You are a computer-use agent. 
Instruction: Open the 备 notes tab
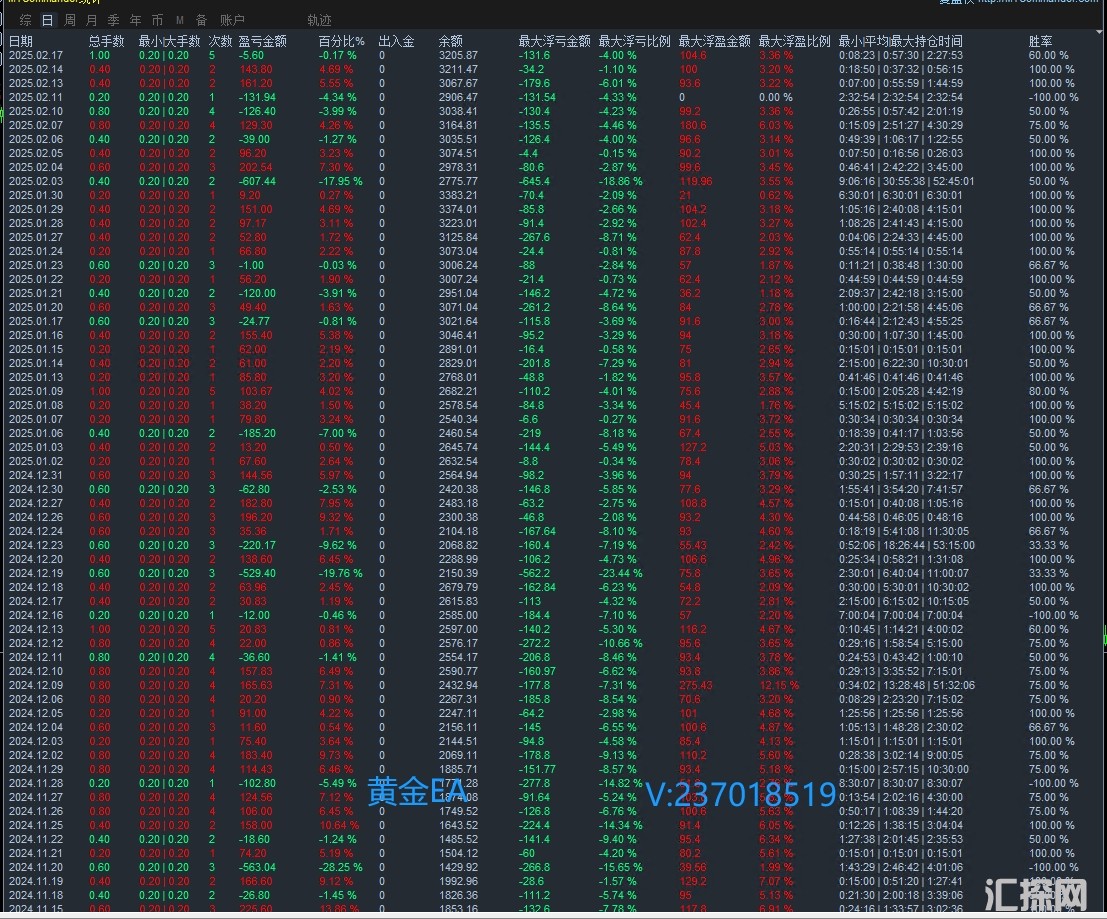(201, 20)
